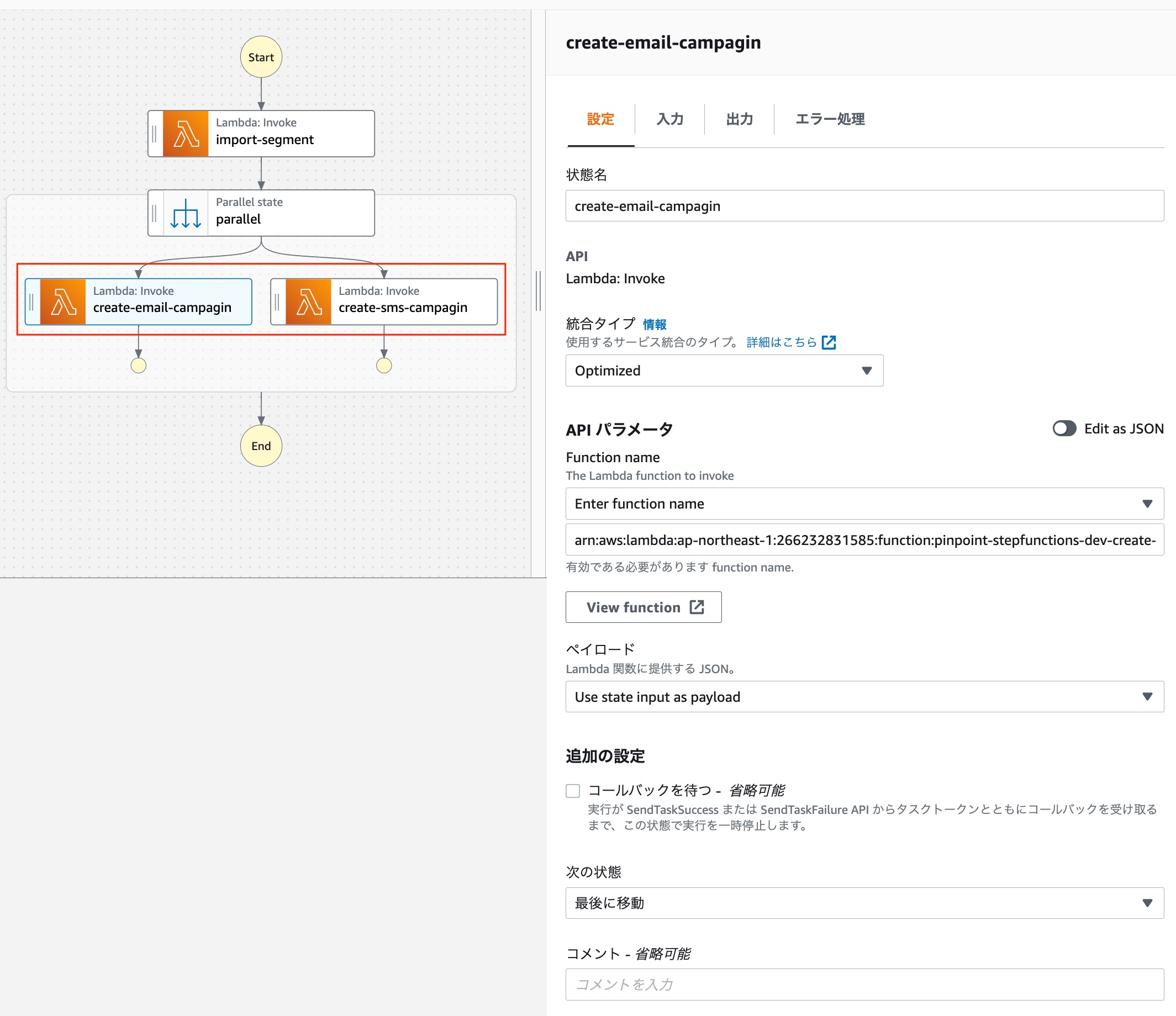Click the End node circle
1176x1016 pixels.
pyautogui.click(x=261, y=446)
